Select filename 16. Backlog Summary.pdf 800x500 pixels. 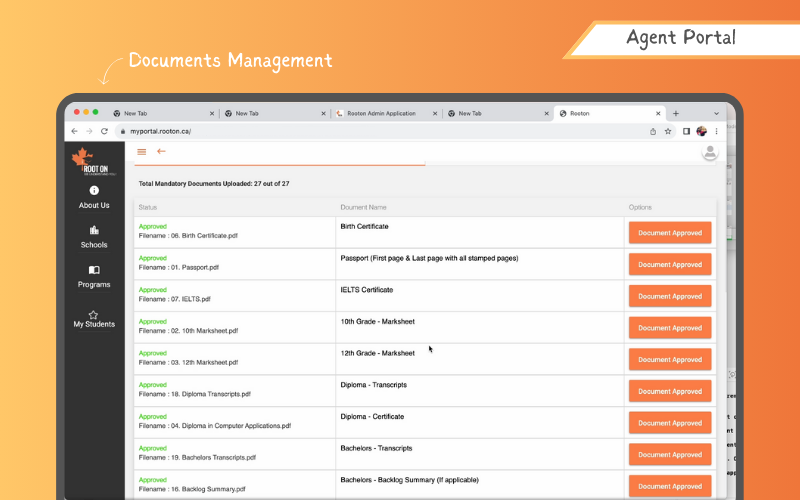(x=192, y=489)
